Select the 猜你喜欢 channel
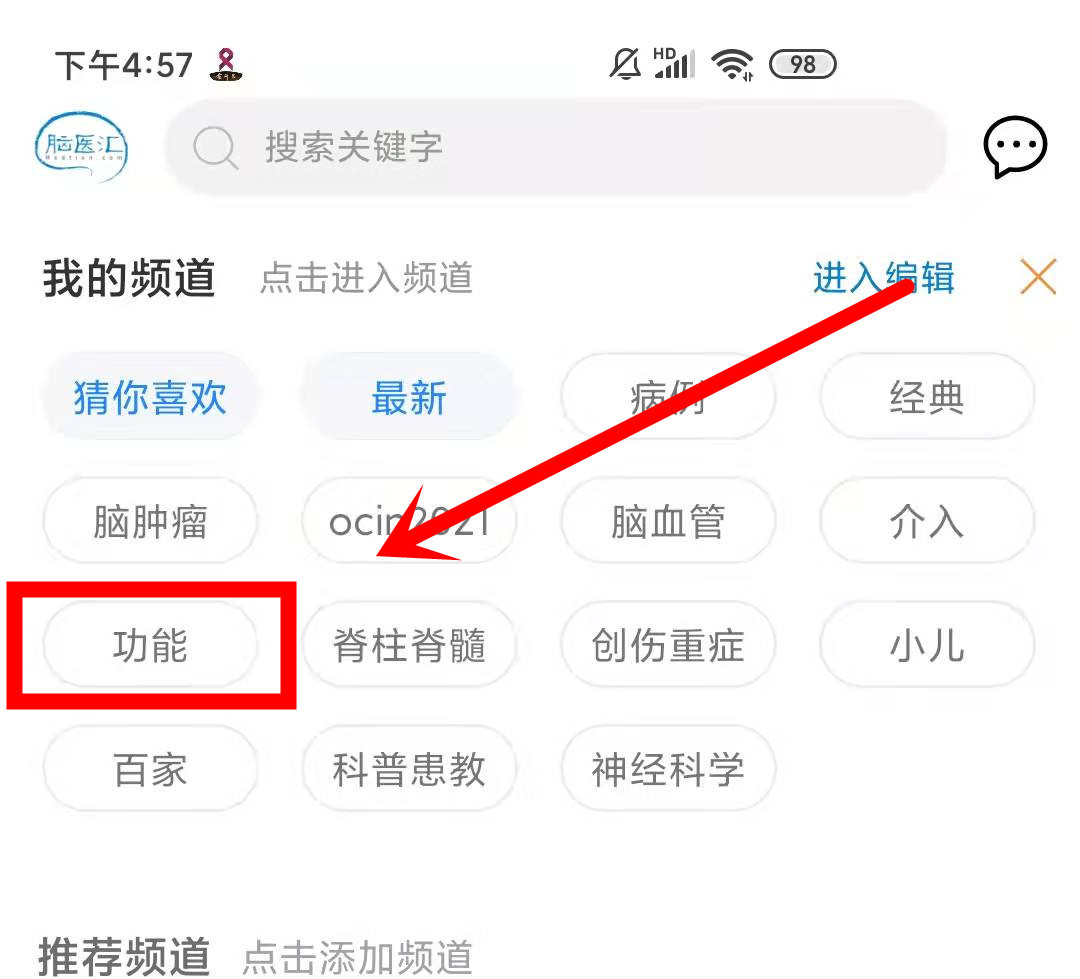The width and height of the screenshot is (1080, 979). tap(150, 398)
